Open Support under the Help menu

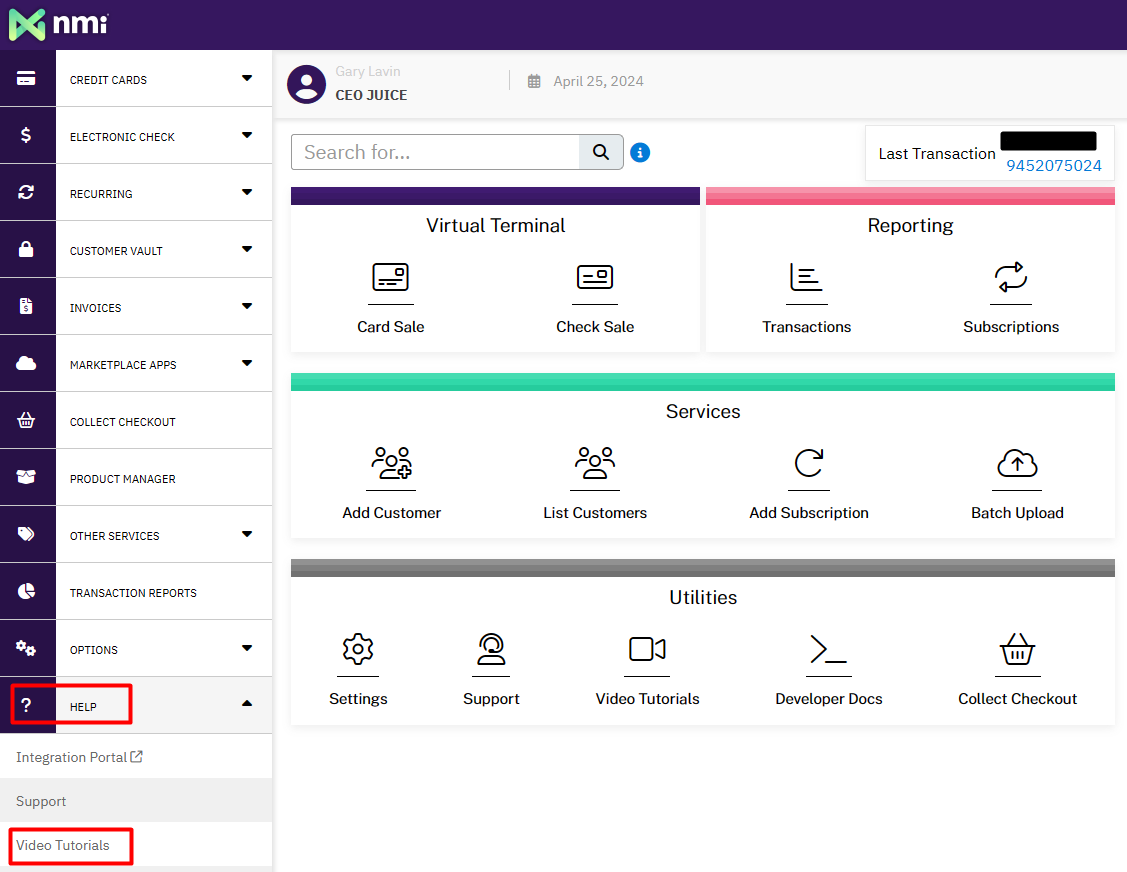tap(41, 801)
